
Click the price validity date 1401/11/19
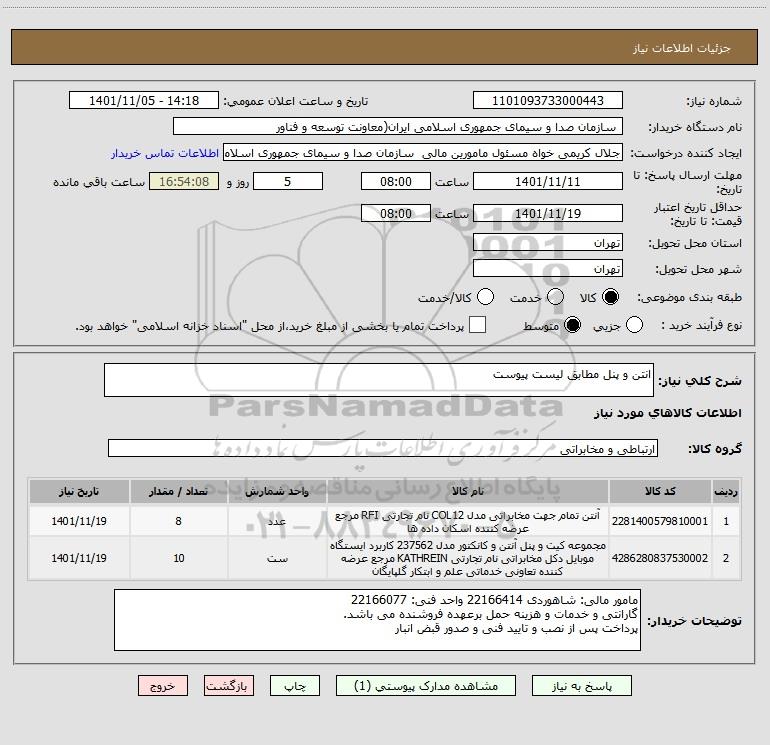(x=548, y=213)
